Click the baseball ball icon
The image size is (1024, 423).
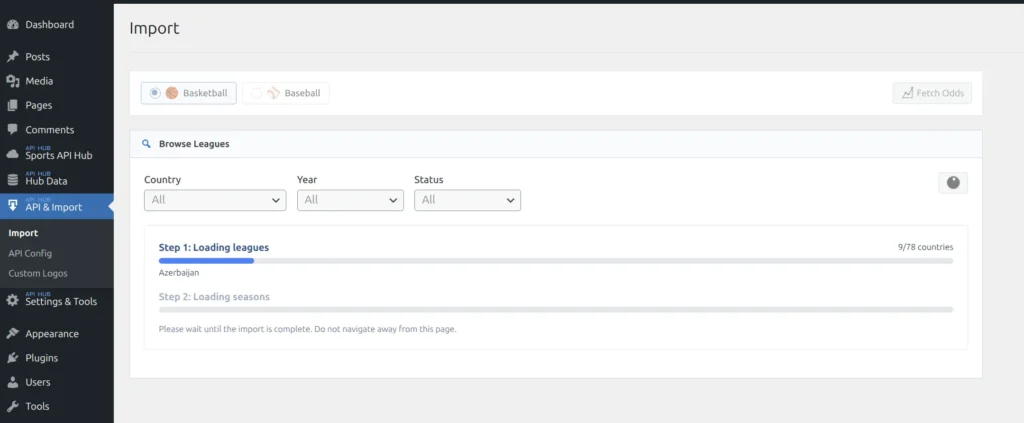point(274,93)
